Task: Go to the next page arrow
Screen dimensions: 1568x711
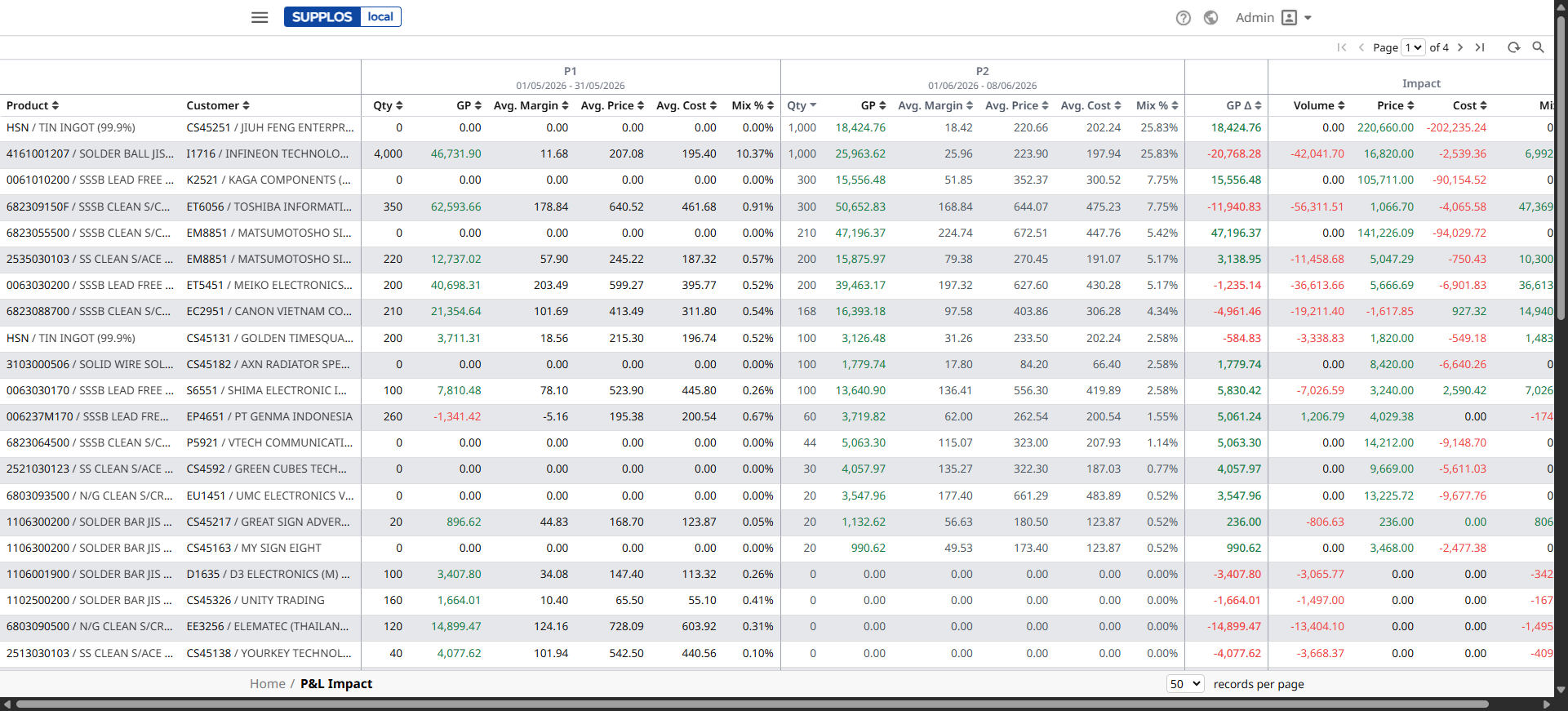Action: click(1460, 47)
